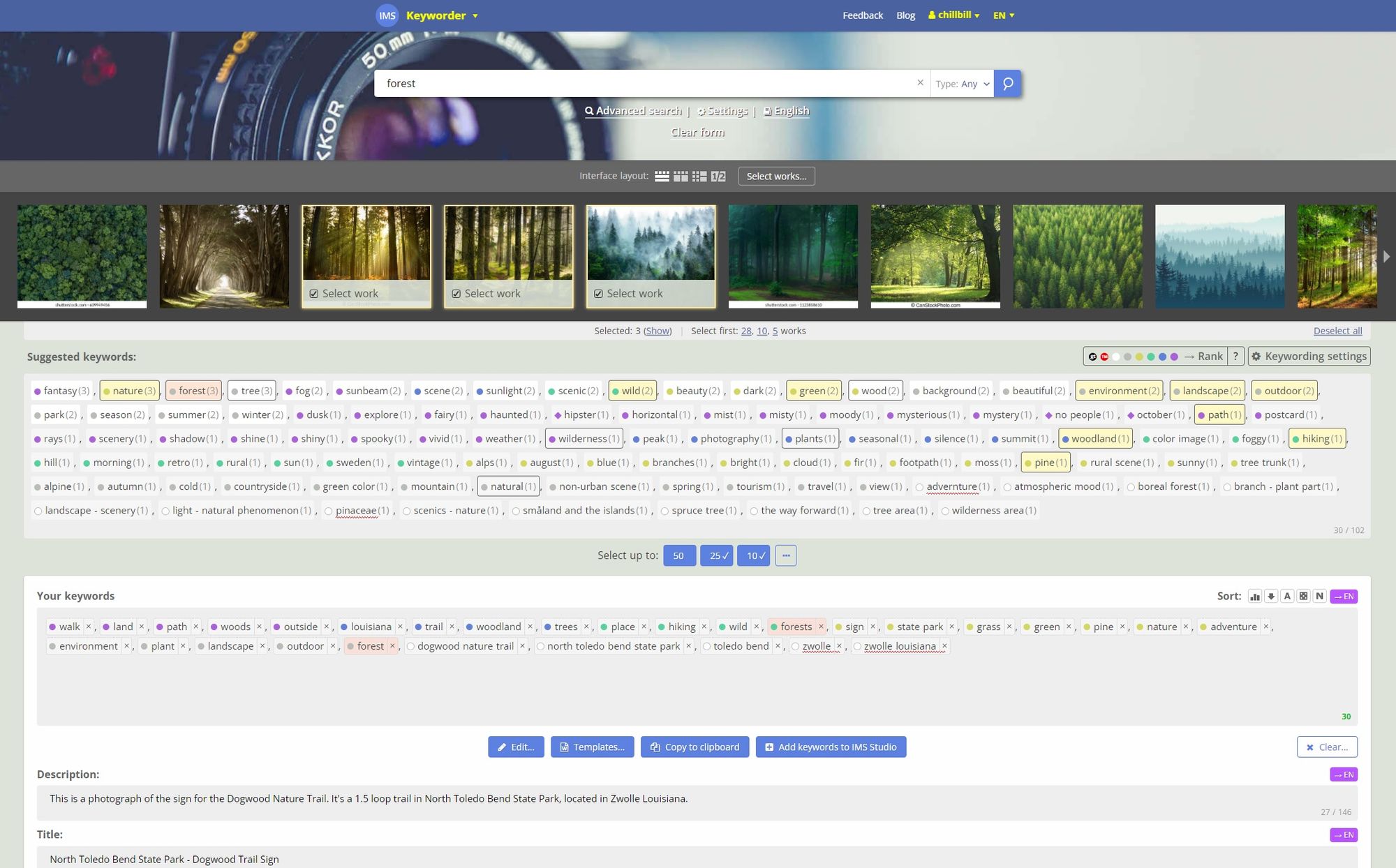The width and height of the screenshot is (1396, 868).
Task: Open more selection options with the '...' button
Action: tap(786, 555)
